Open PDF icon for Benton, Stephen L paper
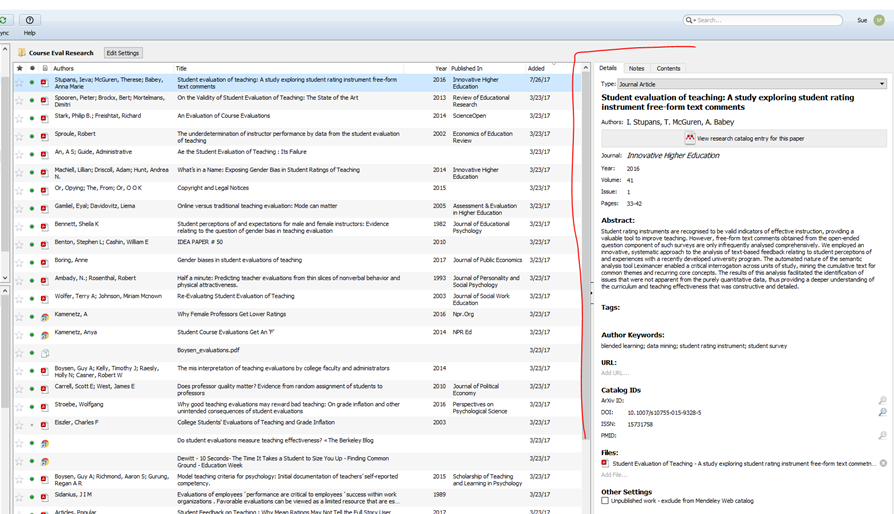894x514 pixels. (x=44, y=245)
